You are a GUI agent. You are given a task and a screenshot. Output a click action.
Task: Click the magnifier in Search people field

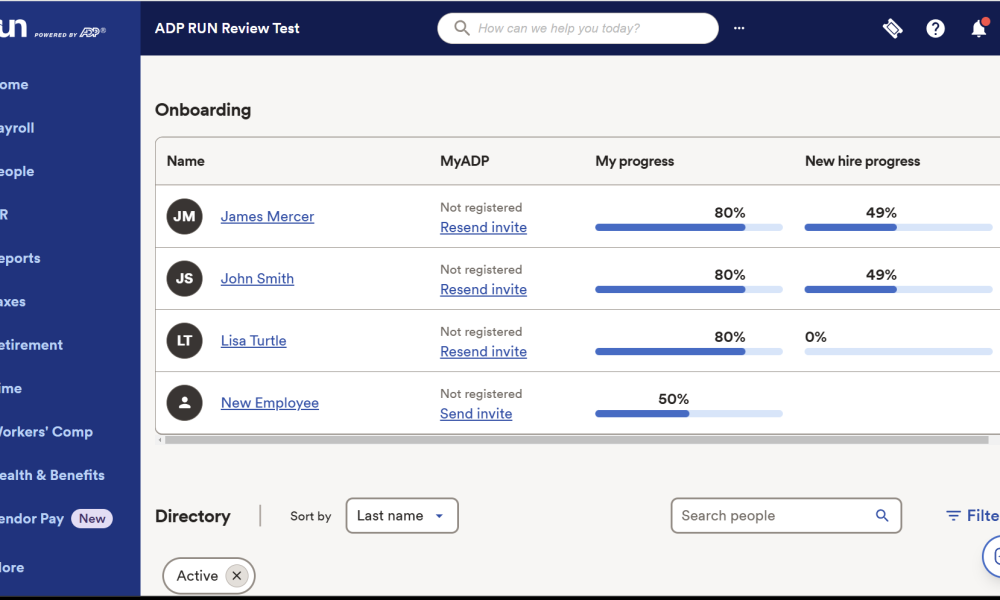[x=882, y=516]
